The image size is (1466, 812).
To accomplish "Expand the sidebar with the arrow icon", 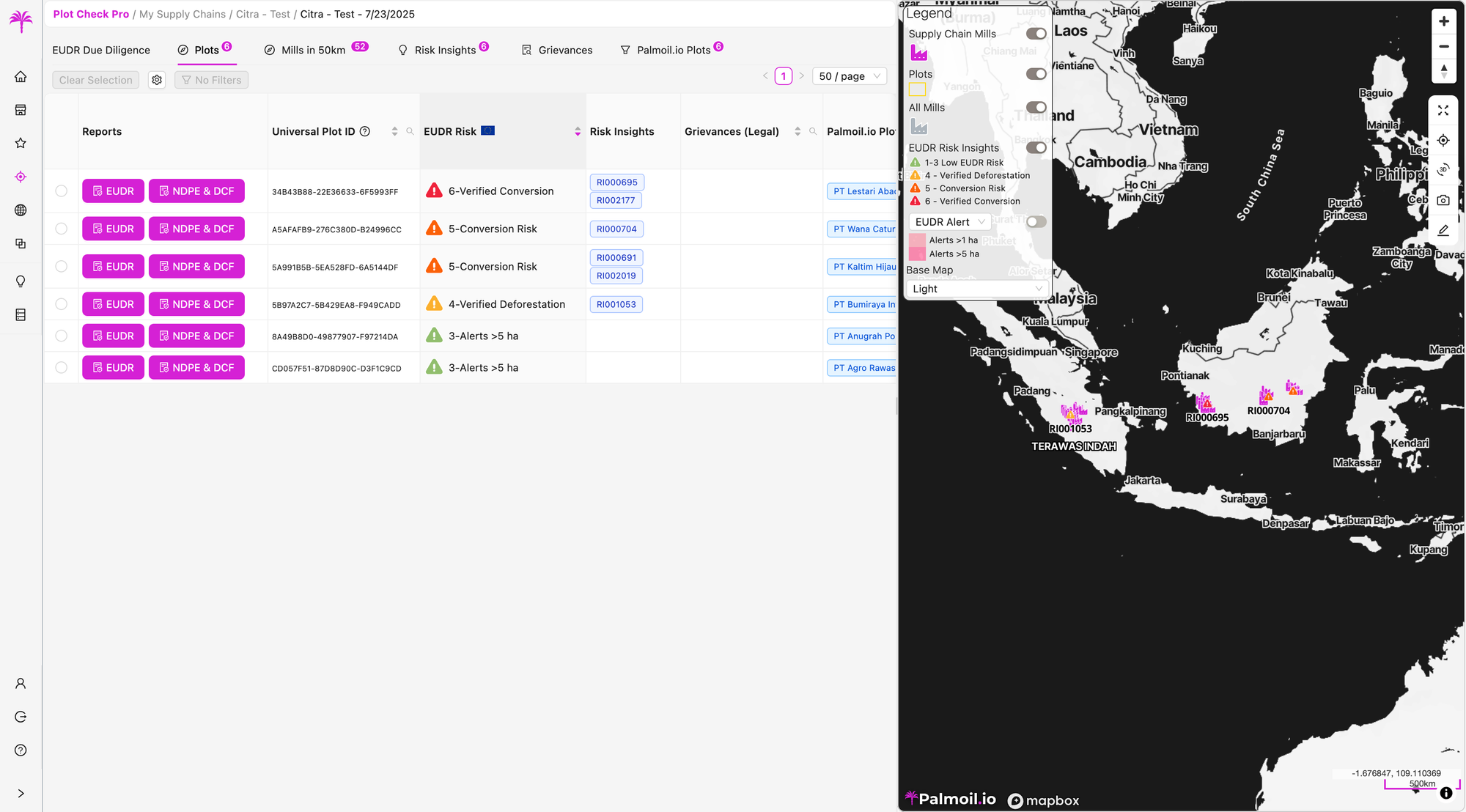I will [21, 794].
